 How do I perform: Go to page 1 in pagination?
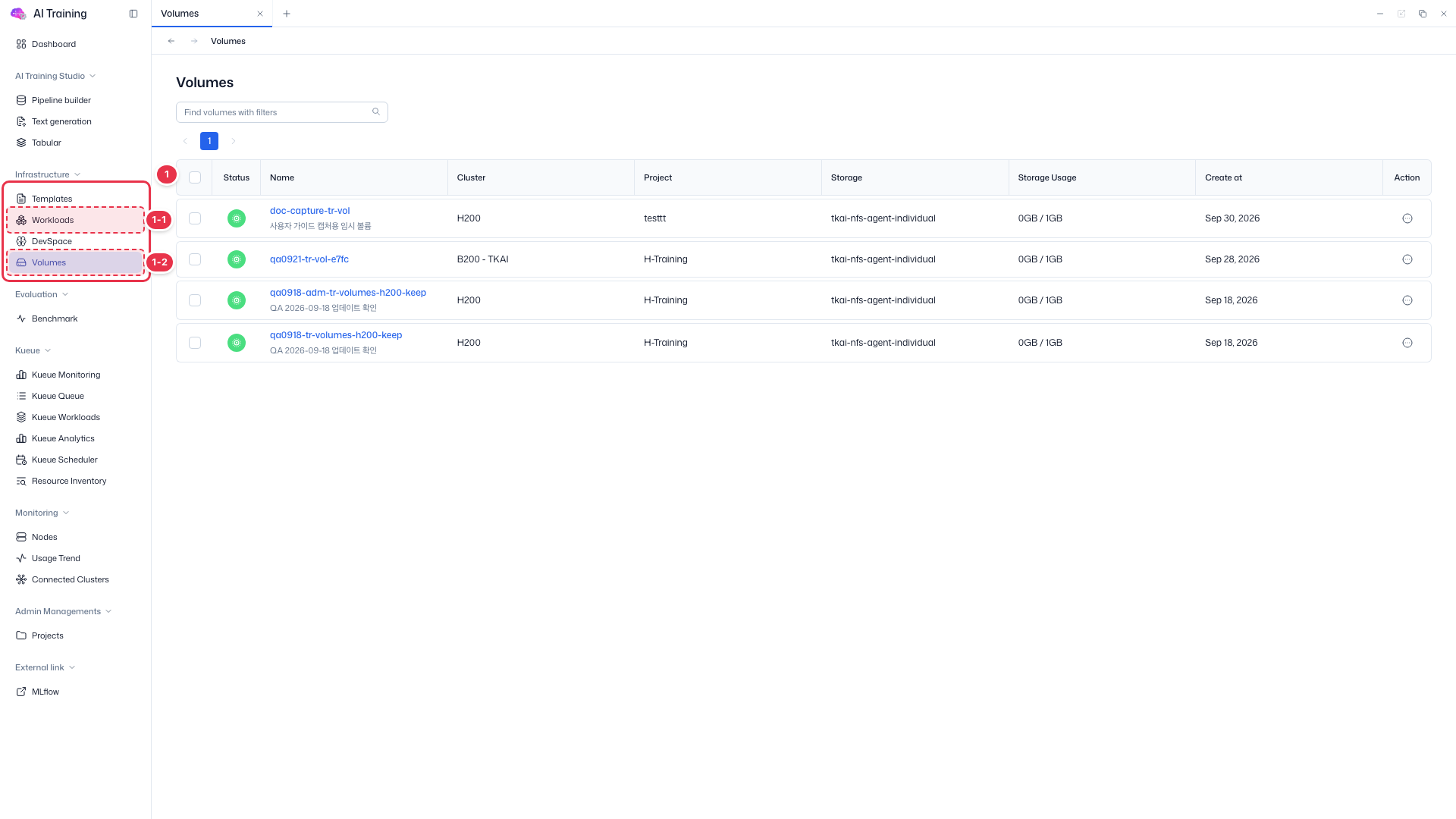click(x=209, y=141)
